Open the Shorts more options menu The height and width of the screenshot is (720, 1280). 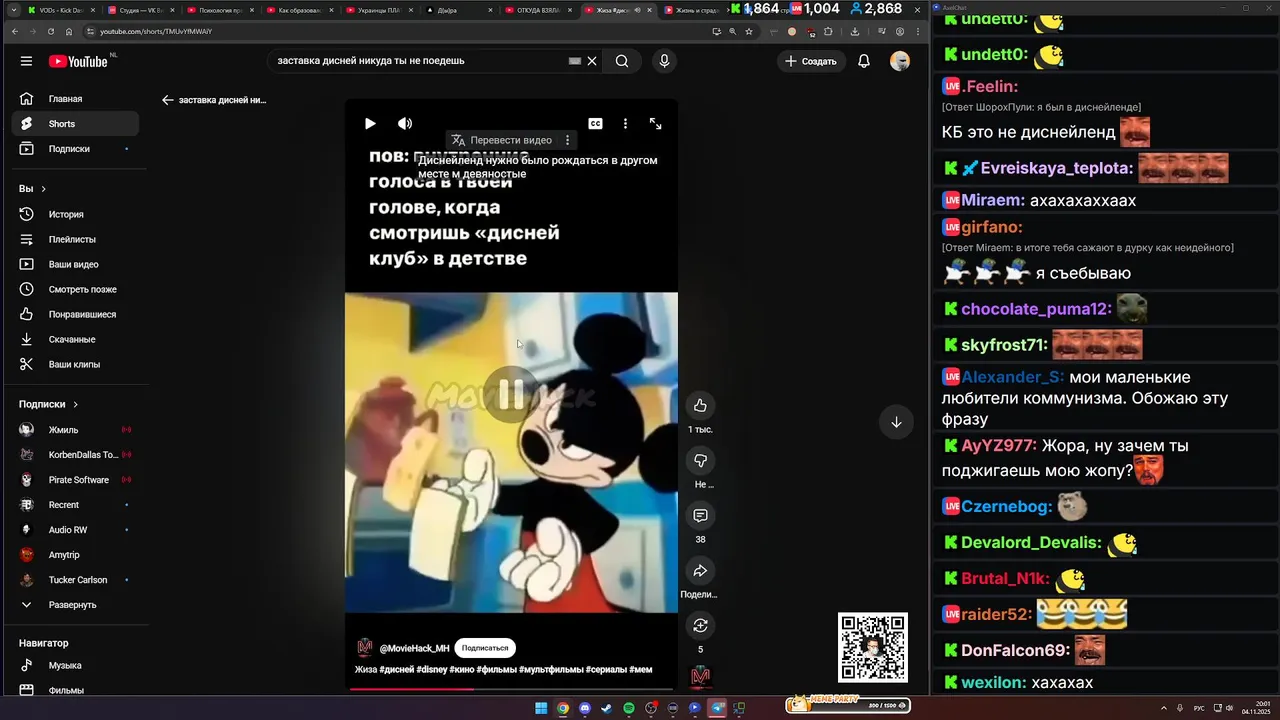click(x=625, y=124)
